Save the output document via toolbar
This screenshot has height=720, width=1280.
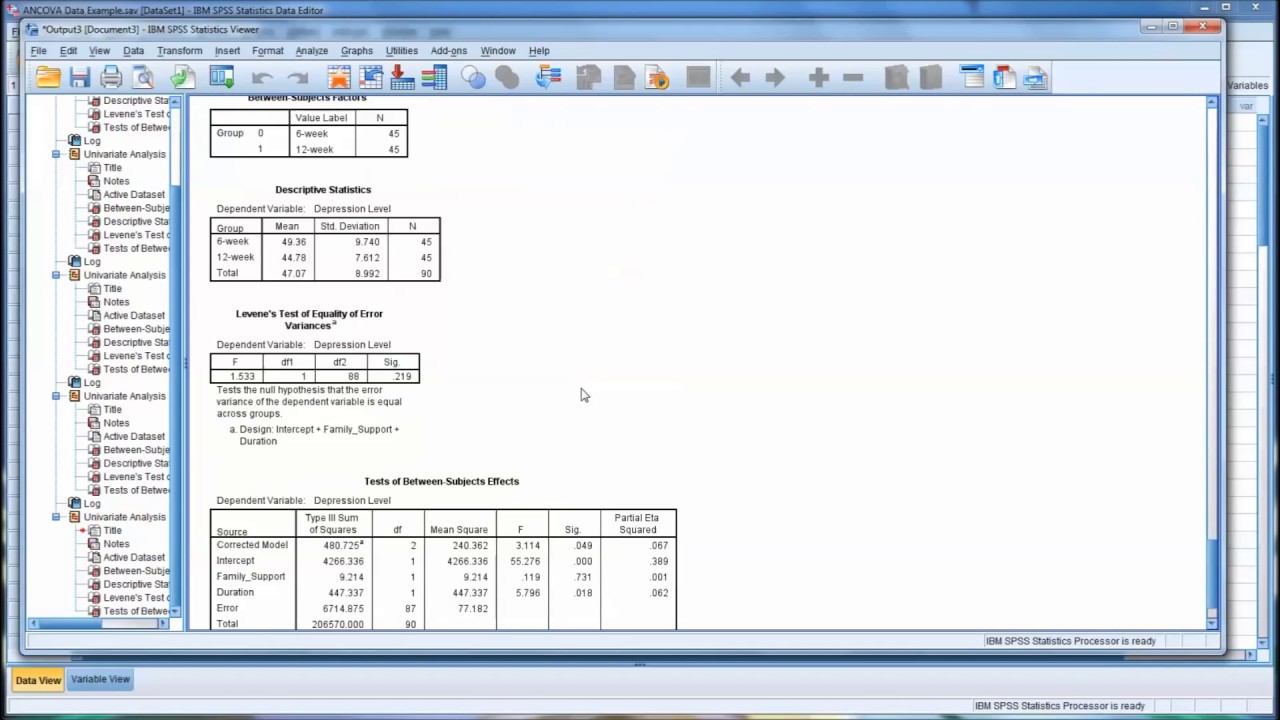(80, 78)
